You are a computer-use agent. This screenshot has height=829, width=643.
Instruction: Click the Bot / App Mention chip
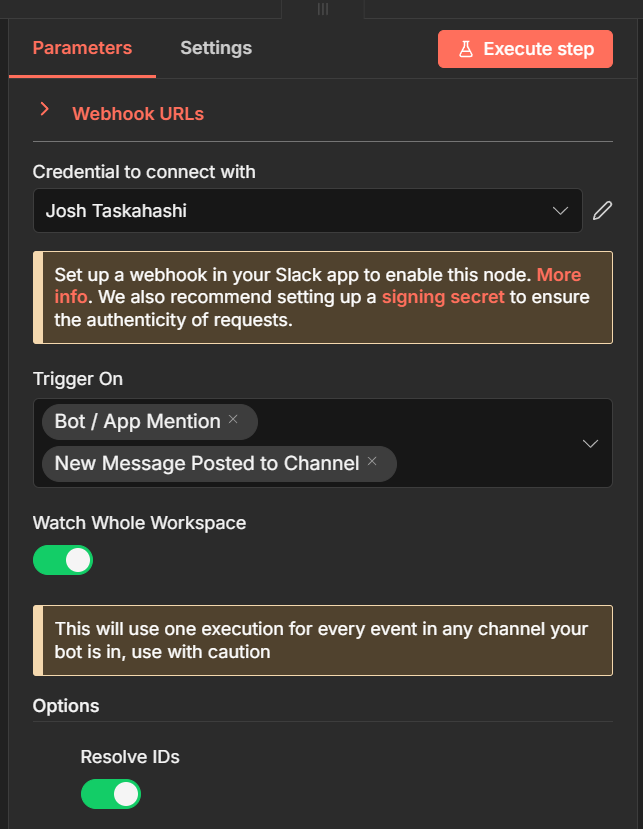click(x=137, y=422)
